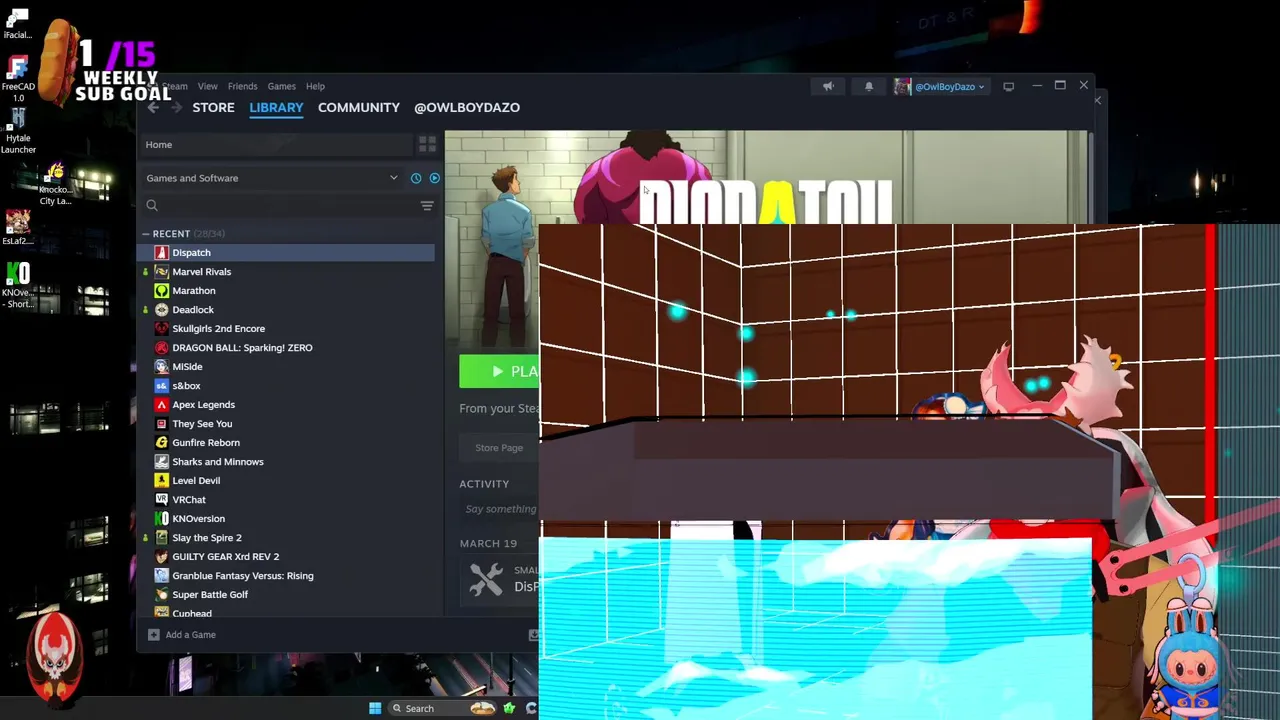Click the Apex Legends game icon

click(x=162, y=405)
